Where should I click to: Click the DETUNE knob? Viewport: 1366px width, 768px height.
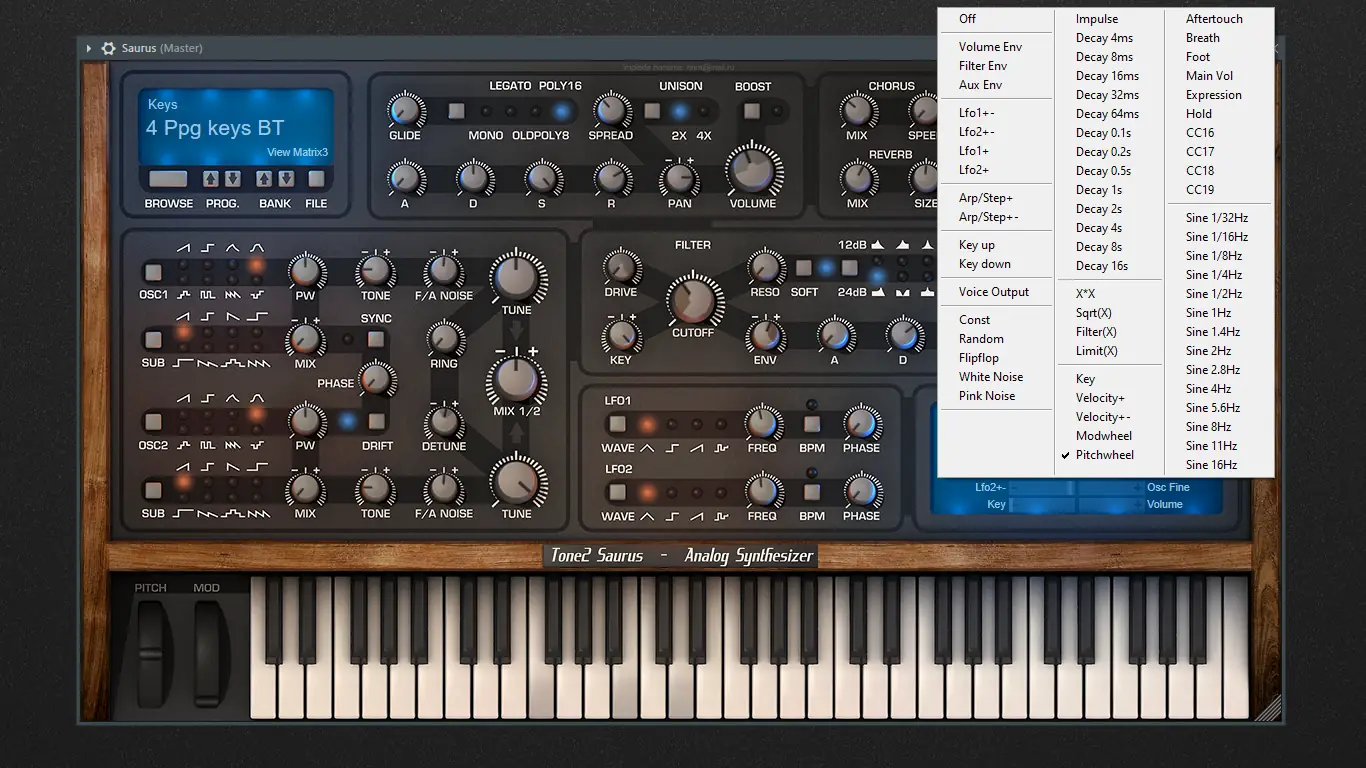click(x=444, y=422)
